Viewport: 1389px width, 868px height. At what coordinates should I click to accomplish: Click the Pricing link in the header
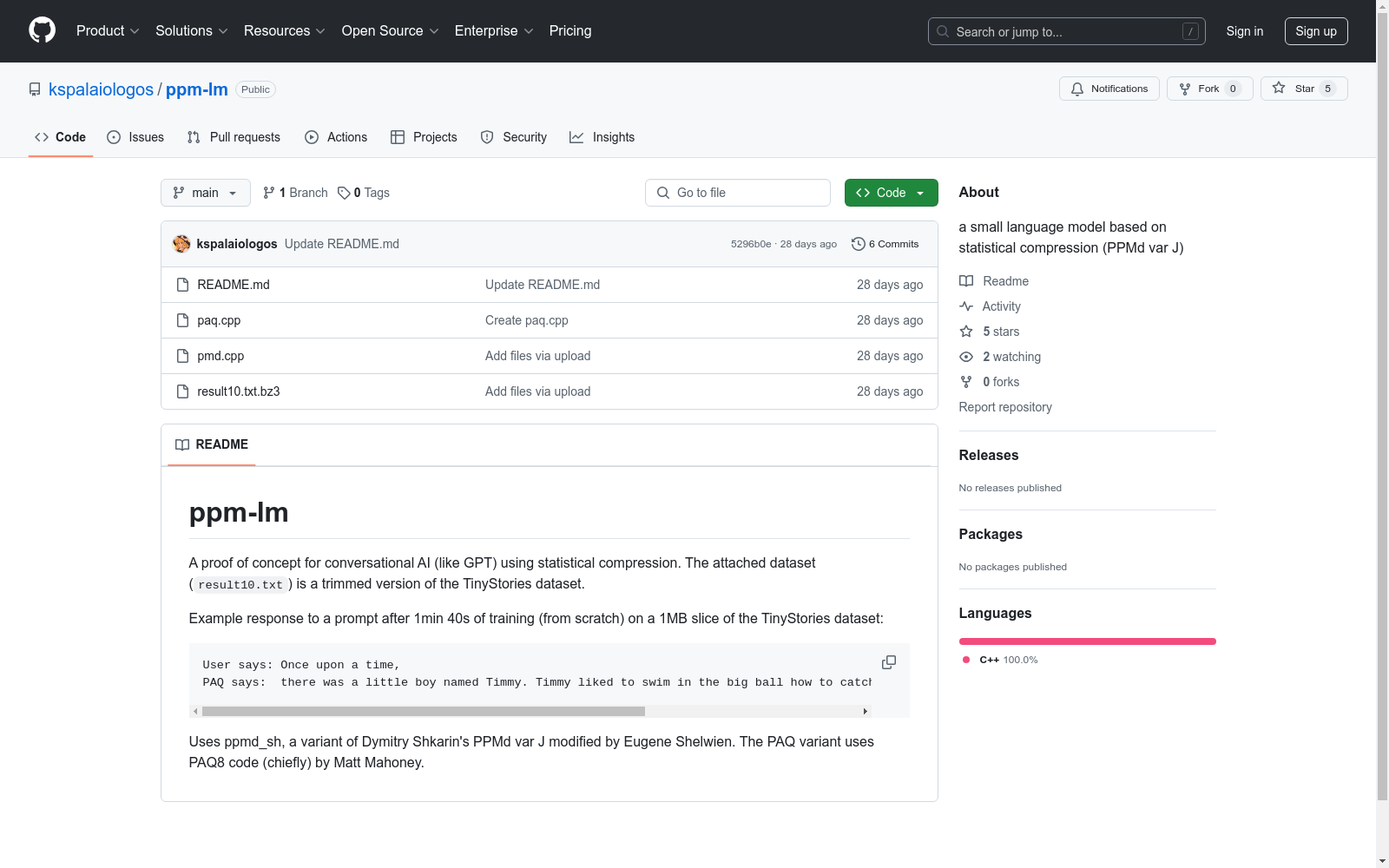click(570, 31)
